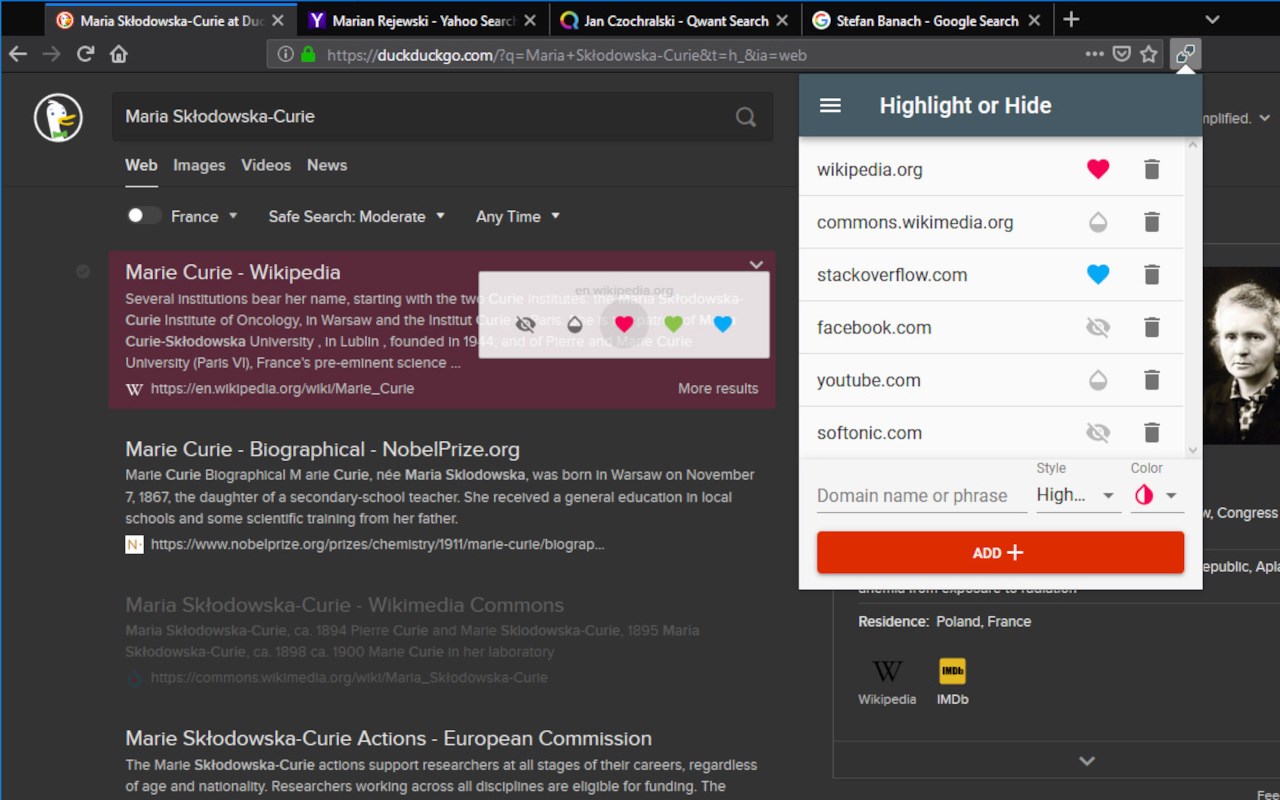Select the News search tab
Image resolution: width=1280 pixels, height=800 pixels.
coord(327,165)
